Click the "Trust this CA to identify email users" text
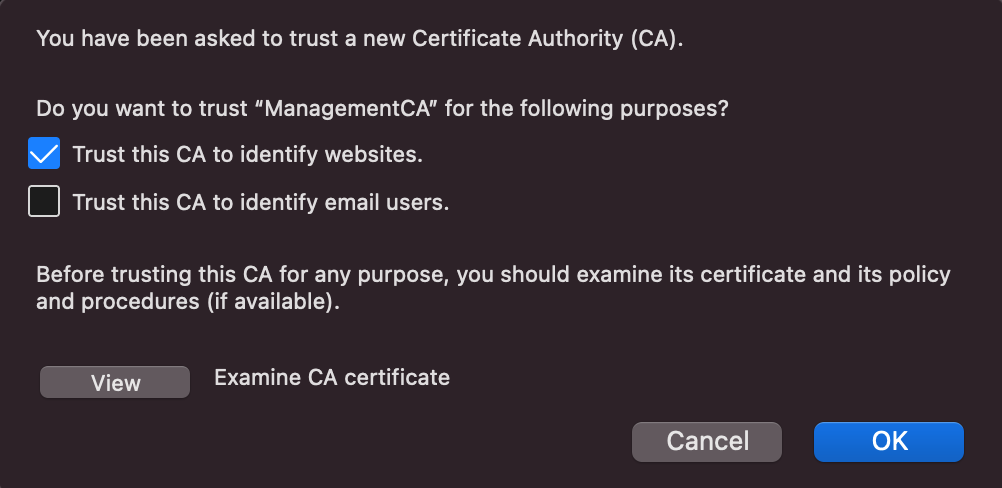The height and width of the screenshot is (488, 1002). tap(261, 202)
